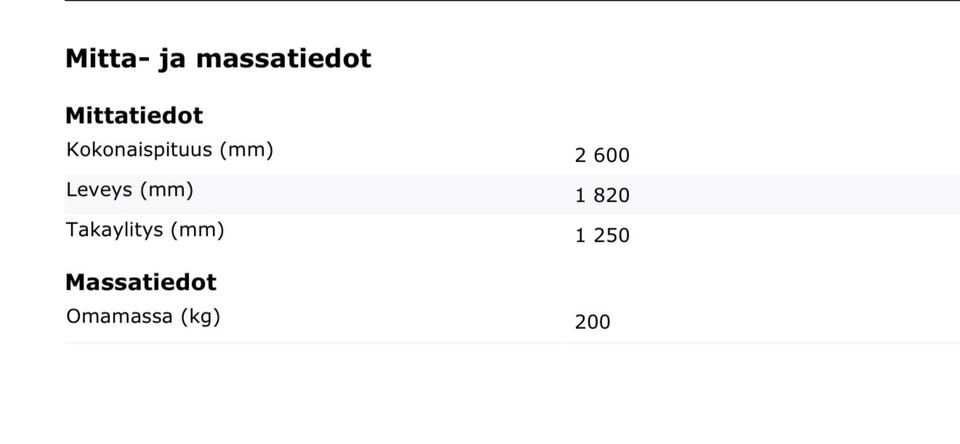960x444 pixels.
Task: Click the "Mittatiedot" section subheading
Action: click(134, 115)
